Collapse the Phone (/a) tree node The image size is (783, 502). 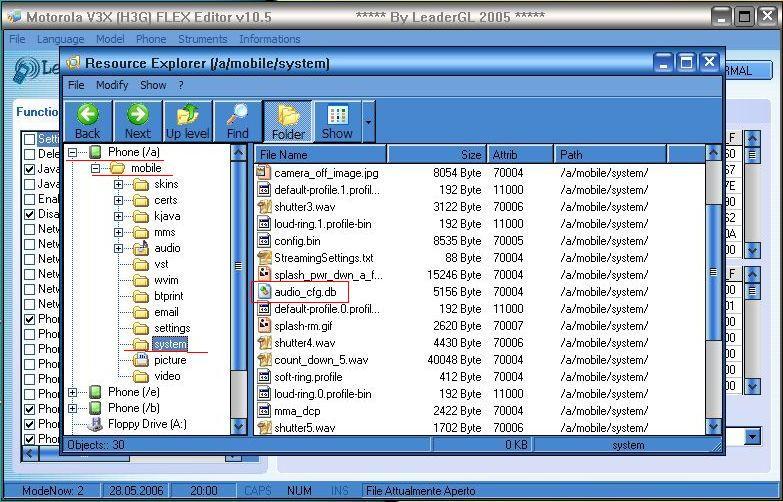72,152
